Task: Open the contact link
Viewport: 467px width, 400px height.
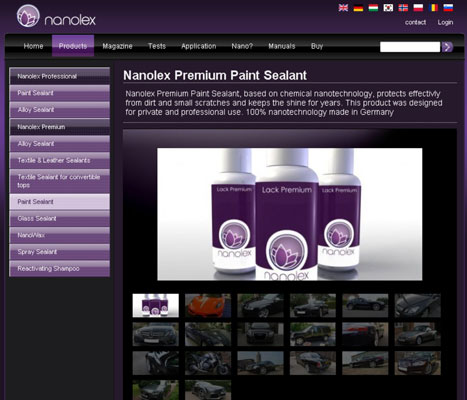Action: point(415,22)
